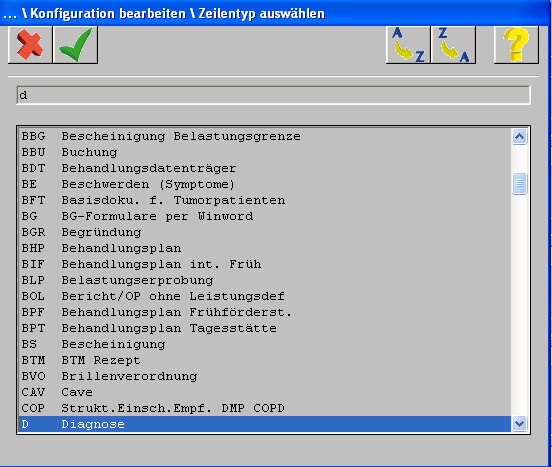Open help with yellow question mark
This screenshot has height=467, width=552.
pos(516,45)
